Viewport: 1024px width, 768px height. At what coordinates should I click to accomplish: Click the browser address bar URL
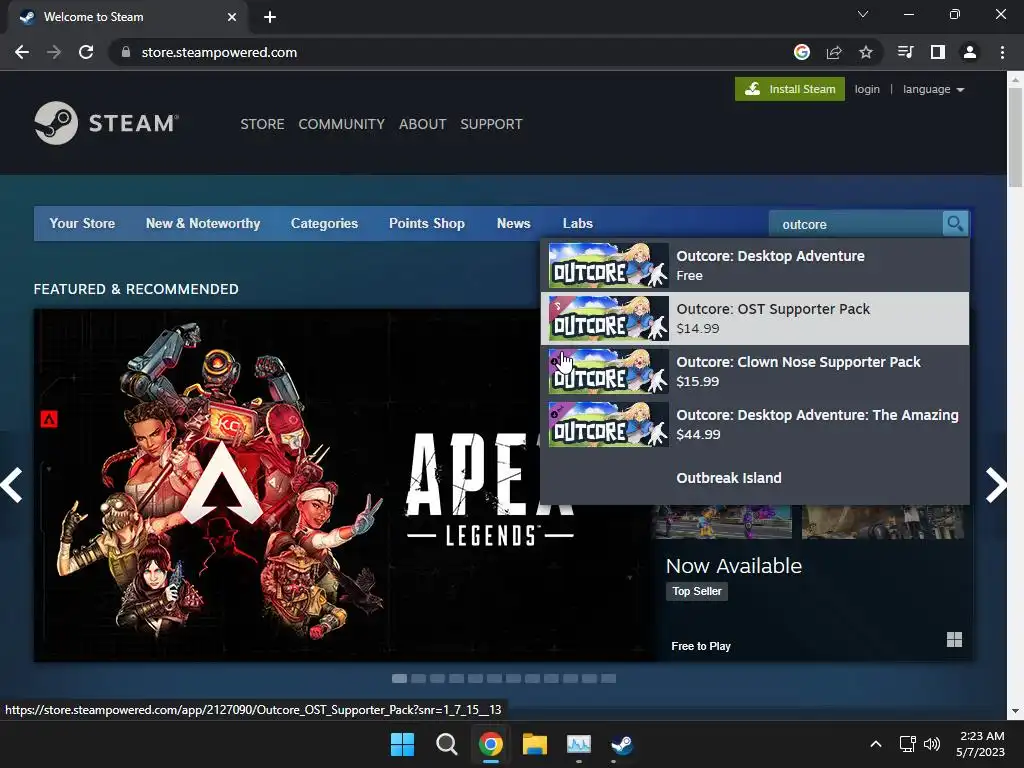219,52
